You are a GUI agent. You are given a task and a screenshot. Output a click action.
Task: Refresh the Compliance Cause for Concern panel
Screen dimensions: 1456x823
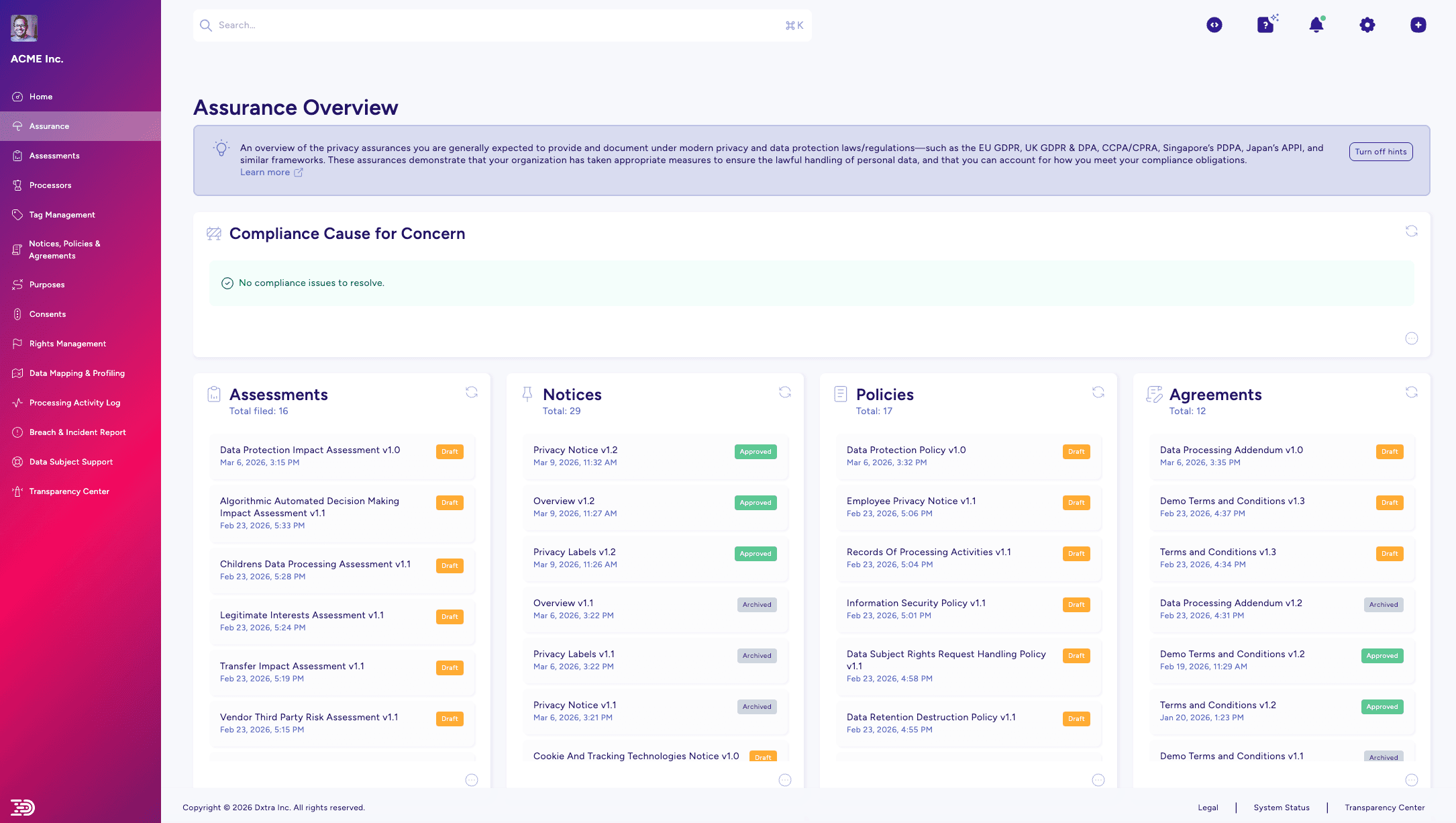click(1412, 231)
